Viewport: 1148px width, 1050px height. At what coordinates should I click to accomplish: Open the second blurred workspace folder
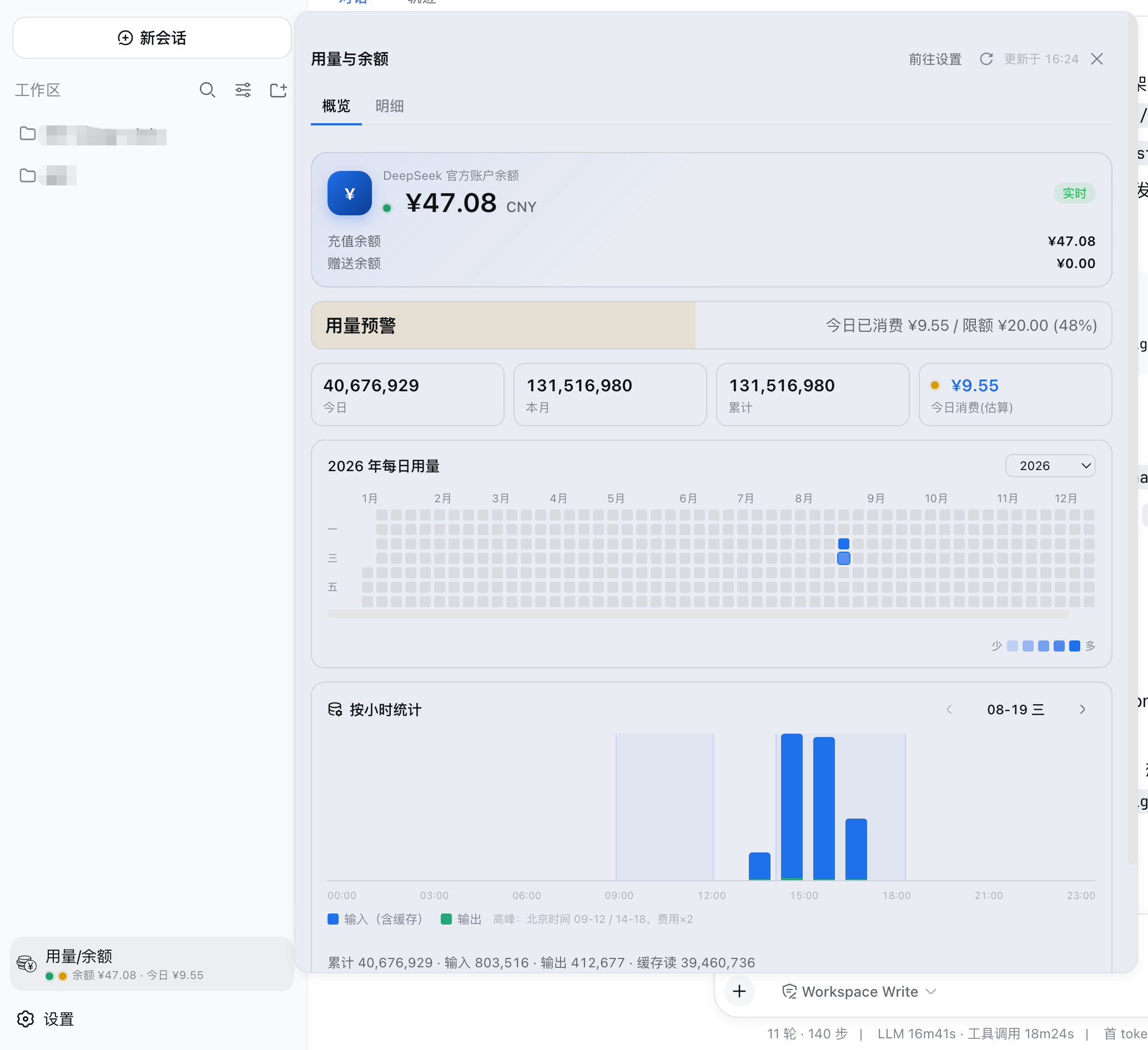point(48,175)
